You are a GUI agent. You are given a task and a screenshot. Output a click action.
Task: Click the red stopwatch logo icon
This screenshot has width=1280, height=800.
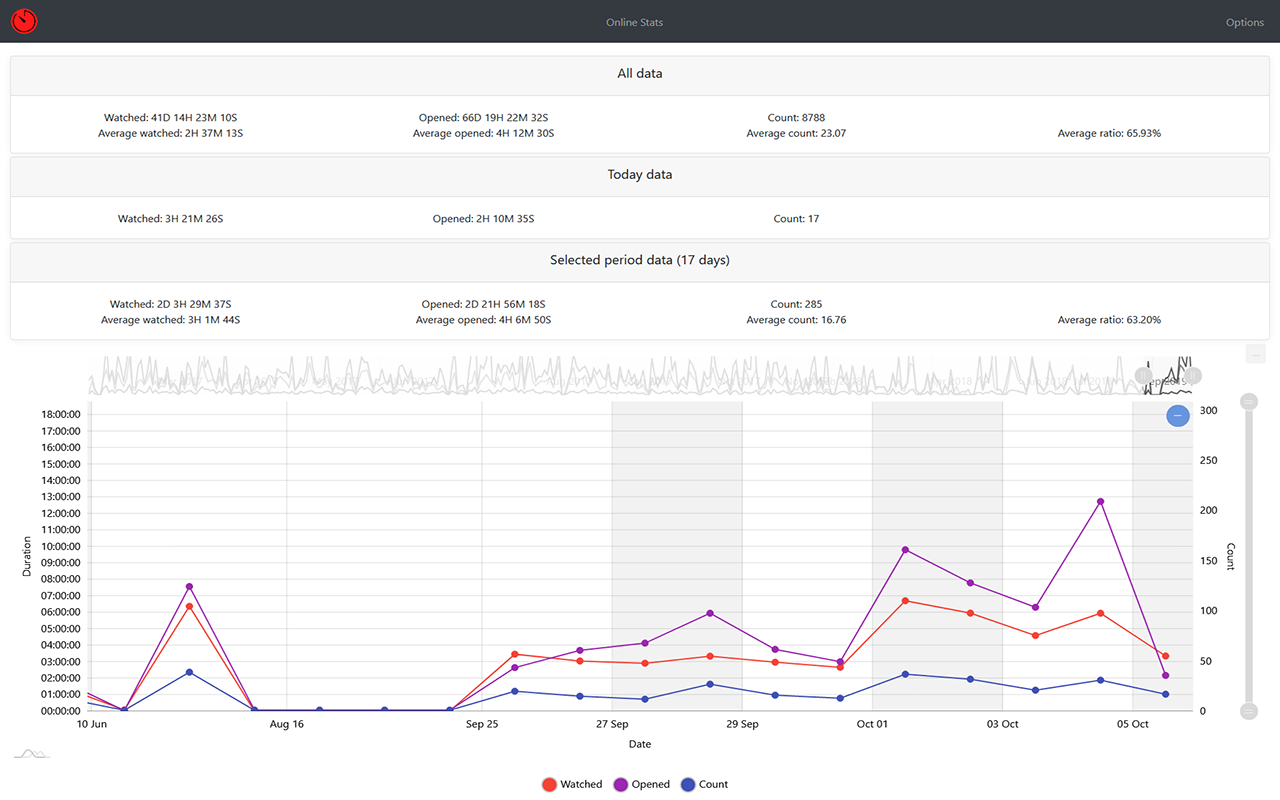pos(24,21)
